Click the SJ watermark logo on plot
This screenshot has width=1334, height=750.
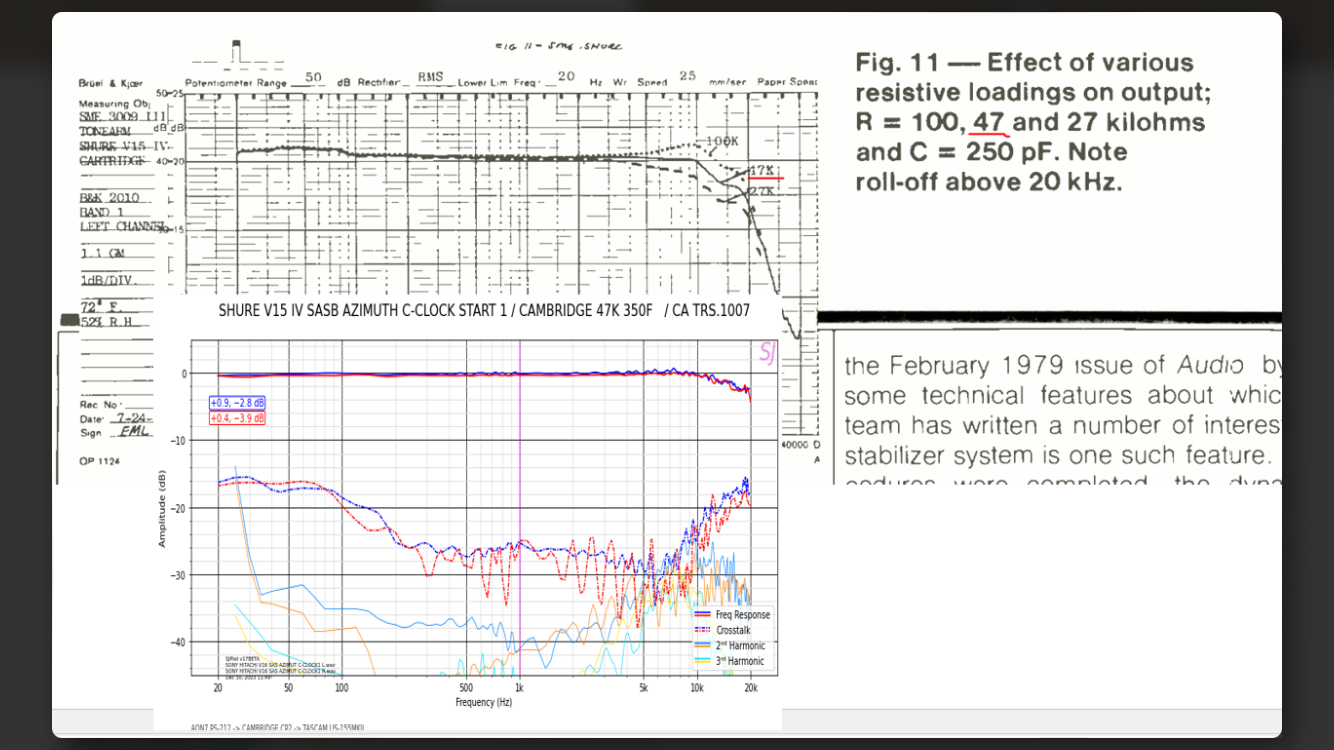767,352
